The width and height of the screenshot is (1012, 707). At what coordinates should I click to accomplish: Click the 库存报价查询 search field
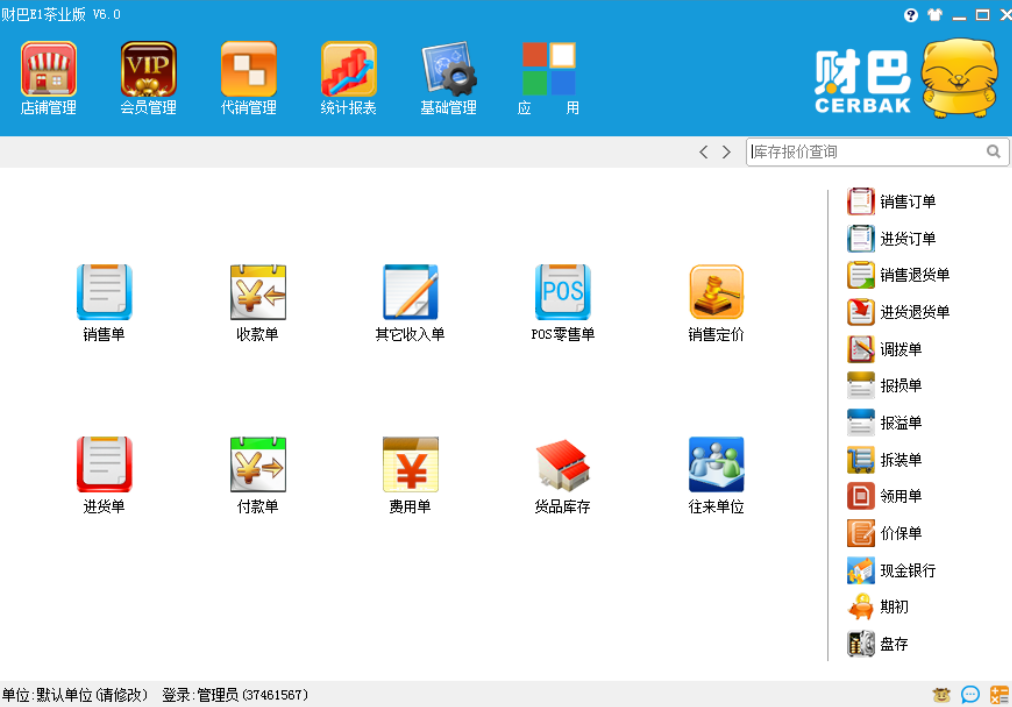(x=870, y=151)
